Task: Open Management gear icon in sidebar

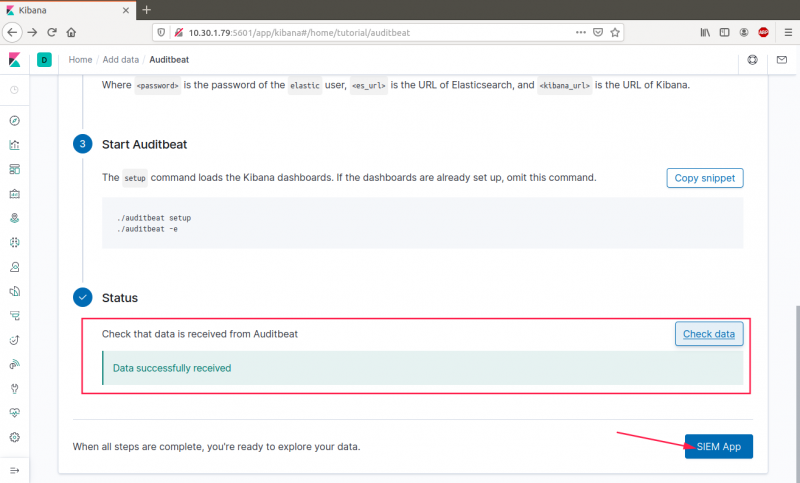Action: click(x=14, y=437)
